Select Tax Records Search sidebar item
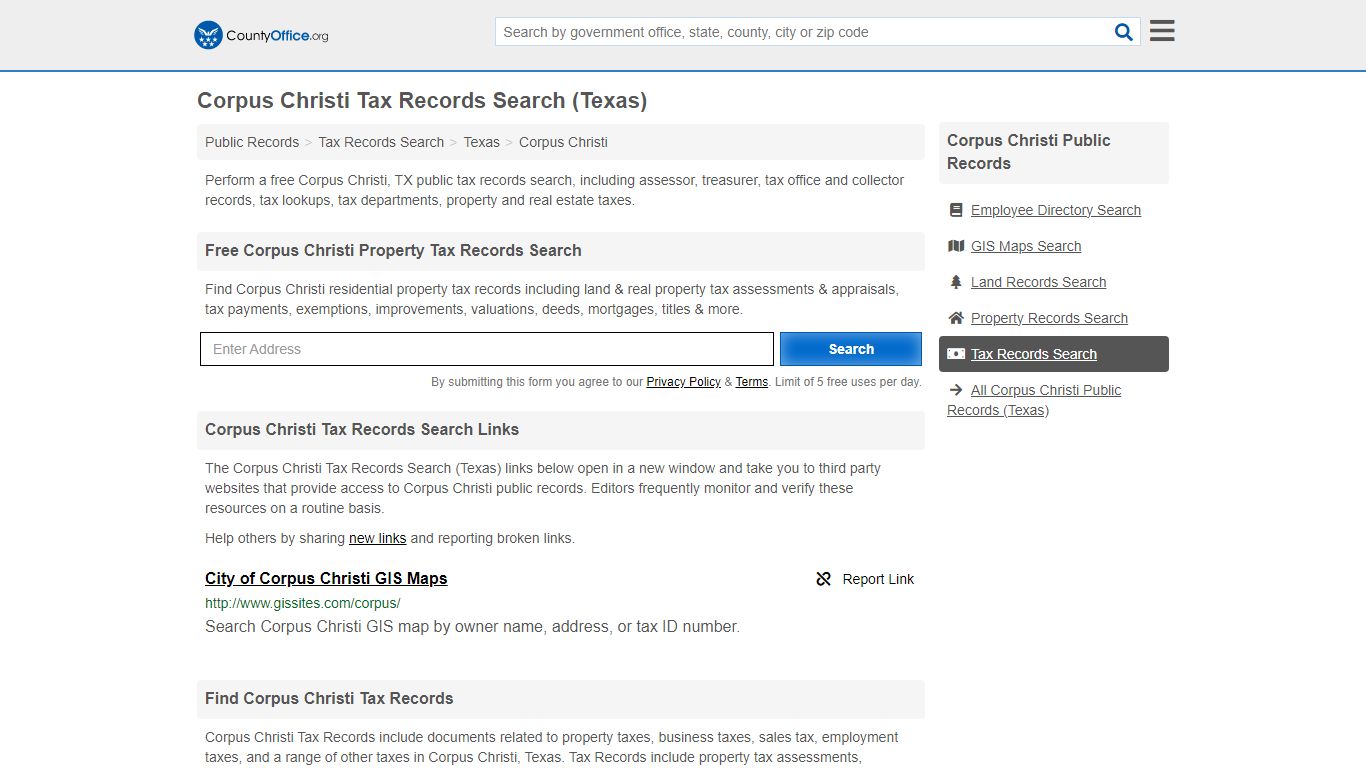 [1054, 354]
